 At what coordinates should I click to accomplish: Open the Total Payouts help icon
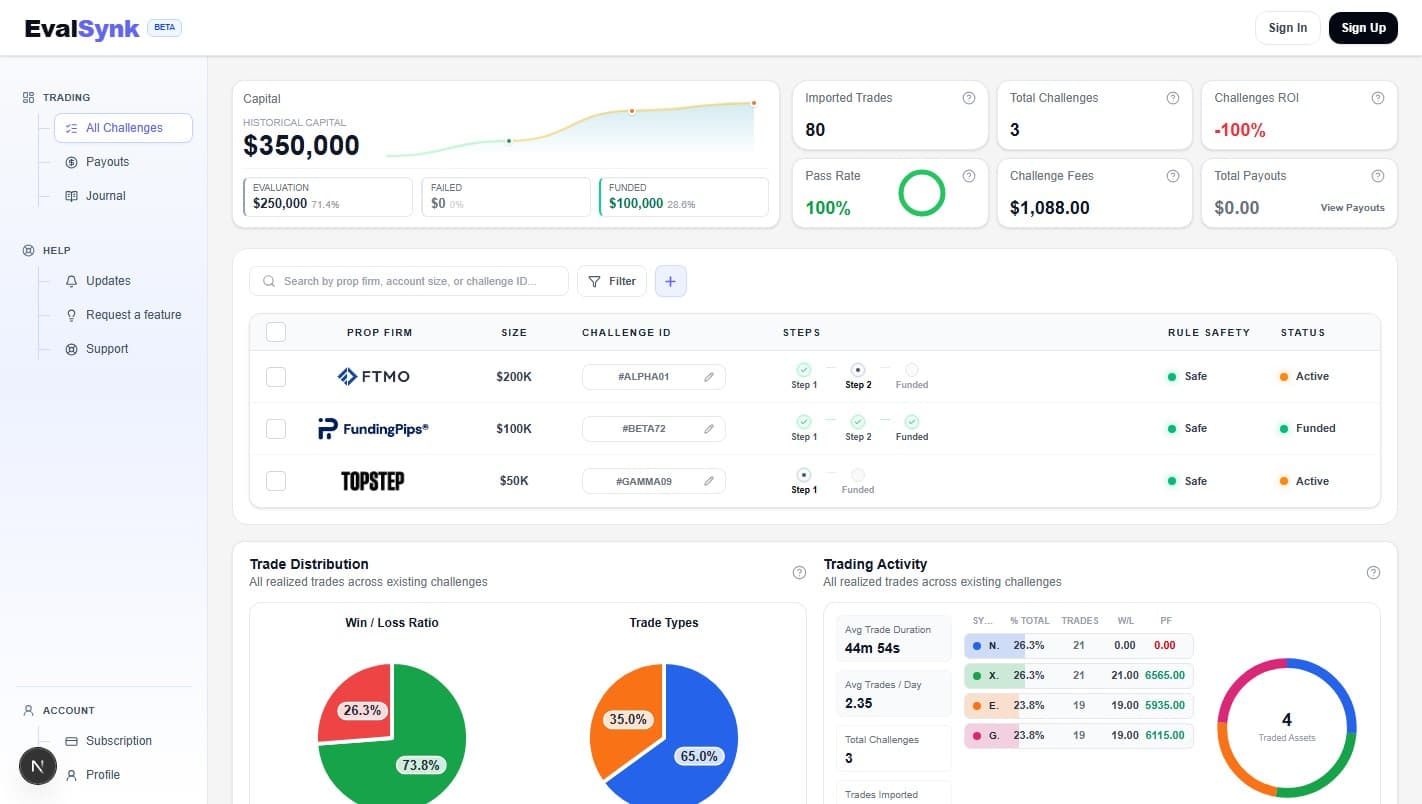[x=1377, y=176]
